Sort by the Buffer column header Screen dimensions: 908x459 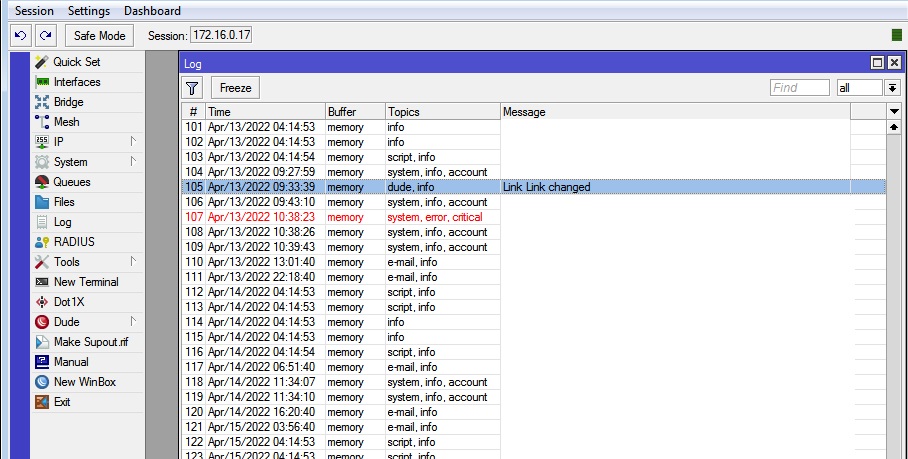click(356, 112)
